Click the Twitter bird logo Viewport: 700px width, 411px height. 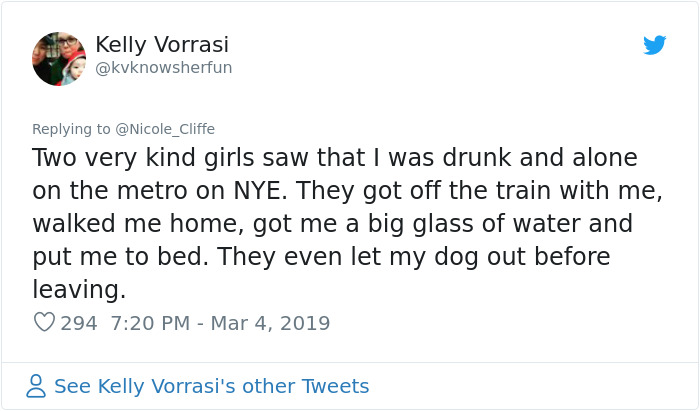(x=654, y=45)
